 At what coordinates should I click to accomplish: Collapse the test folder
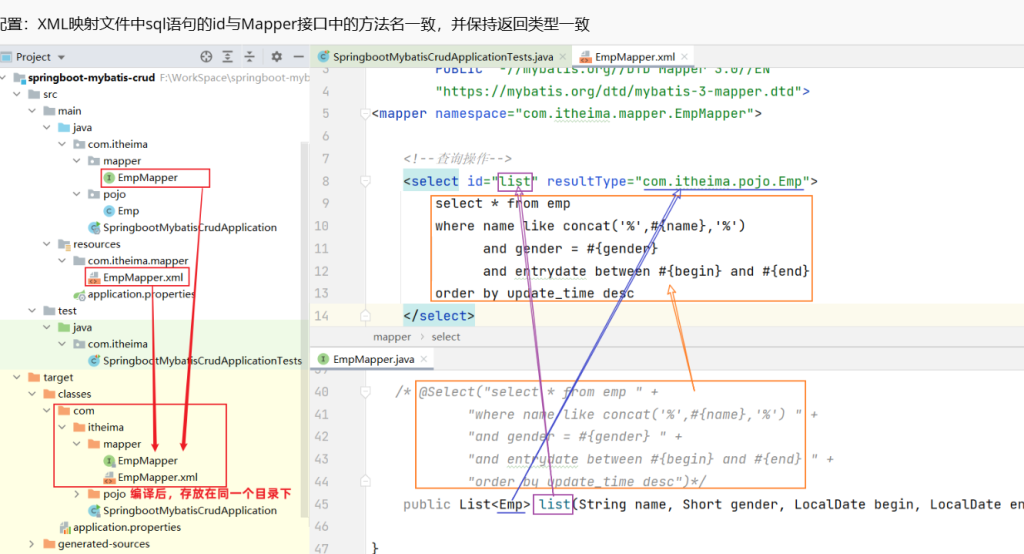[x=32, y=311]
